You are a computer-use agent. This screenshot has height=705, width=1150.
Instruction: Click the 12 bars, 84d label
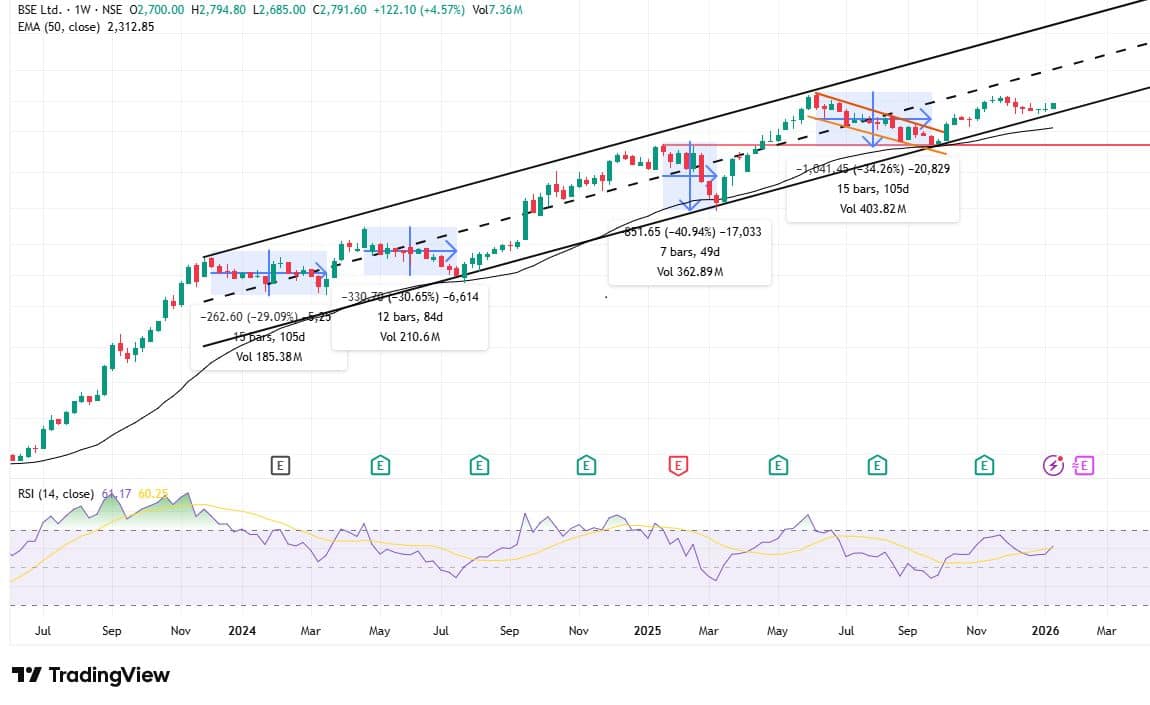[x=410, y=317]
